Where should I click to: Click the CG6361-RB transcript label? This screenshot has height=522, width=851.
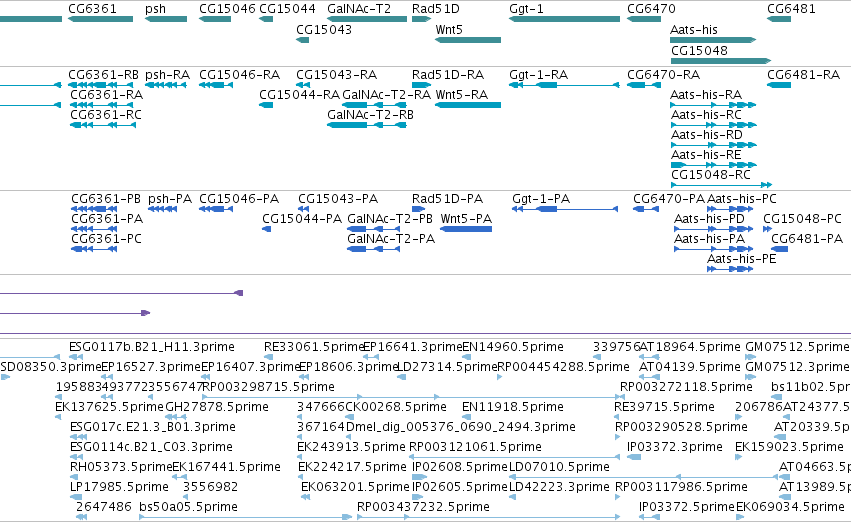103,74
